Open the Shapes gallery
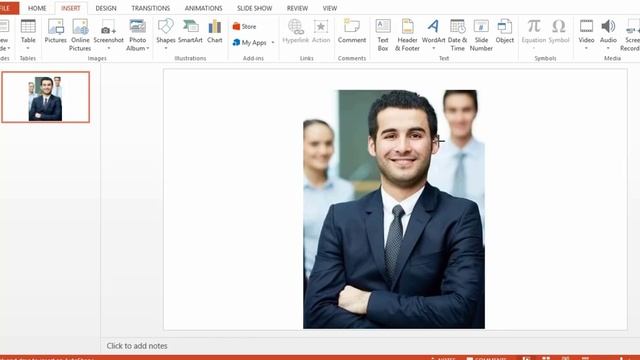The height and width of the screenshot is (360, 640). pyautogui.click(x=165, y=34)
